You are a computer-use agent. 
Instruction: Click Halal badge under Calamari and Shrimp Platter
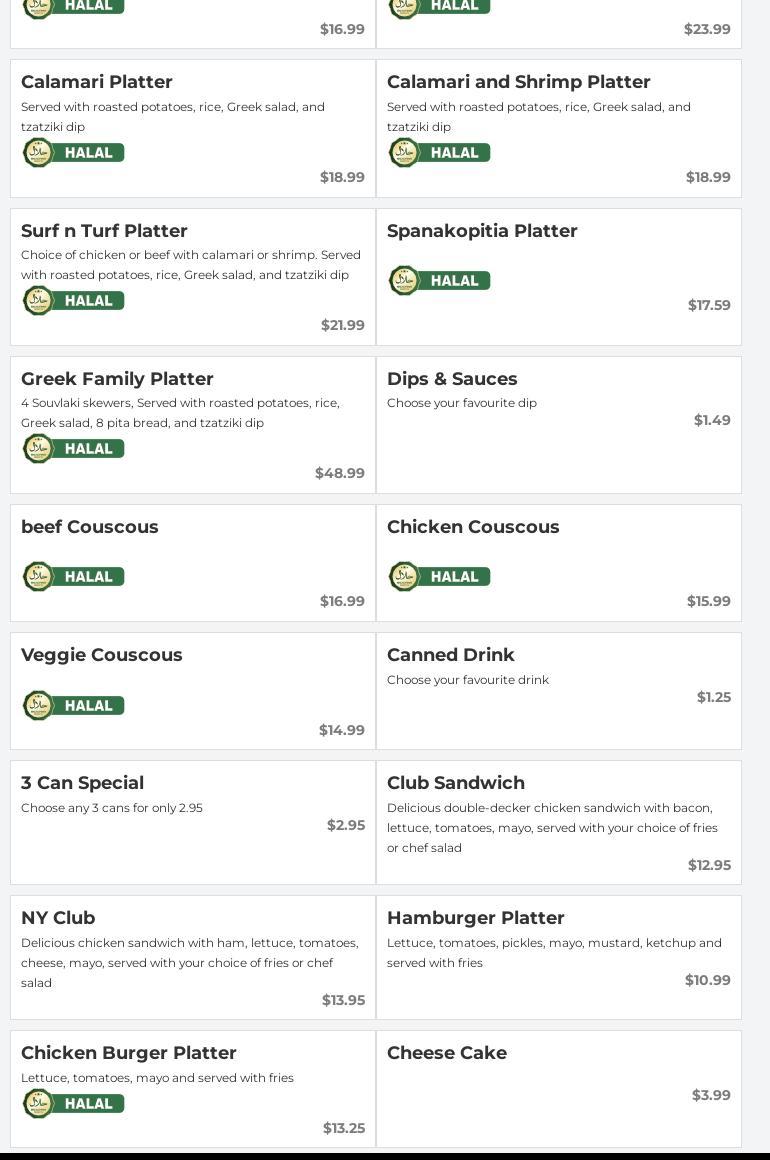coord(440,153)
